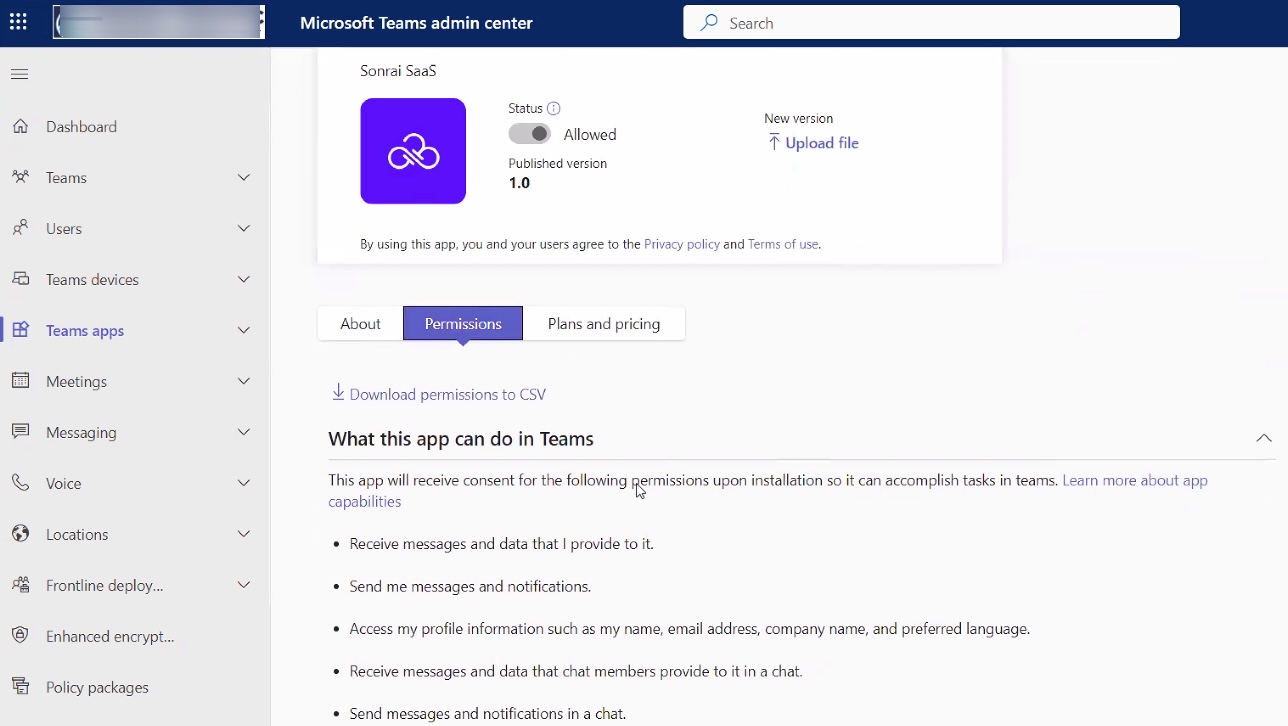Open the app launcher waffle icon

[18, 22]
